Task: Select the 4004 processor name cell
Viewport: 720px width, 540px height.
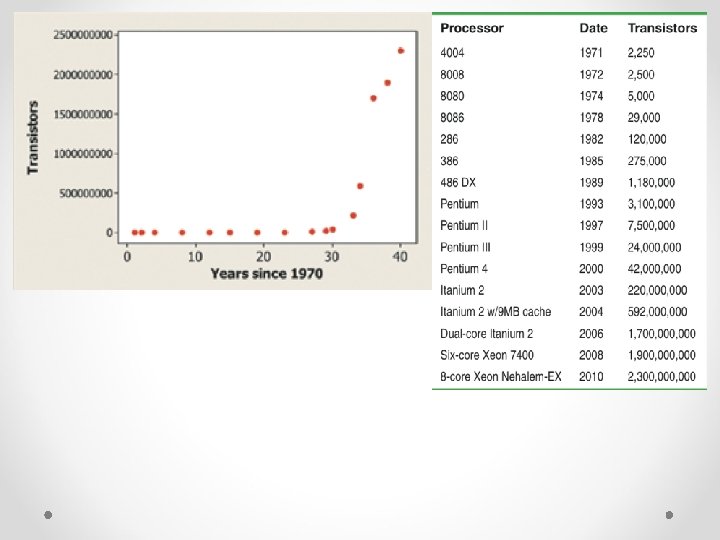Action: pos(452,53)
